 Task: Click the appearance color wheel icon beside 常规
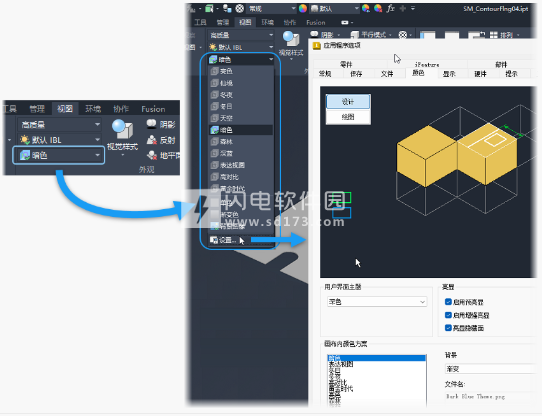pyautogui.click(x=303, y=9)
